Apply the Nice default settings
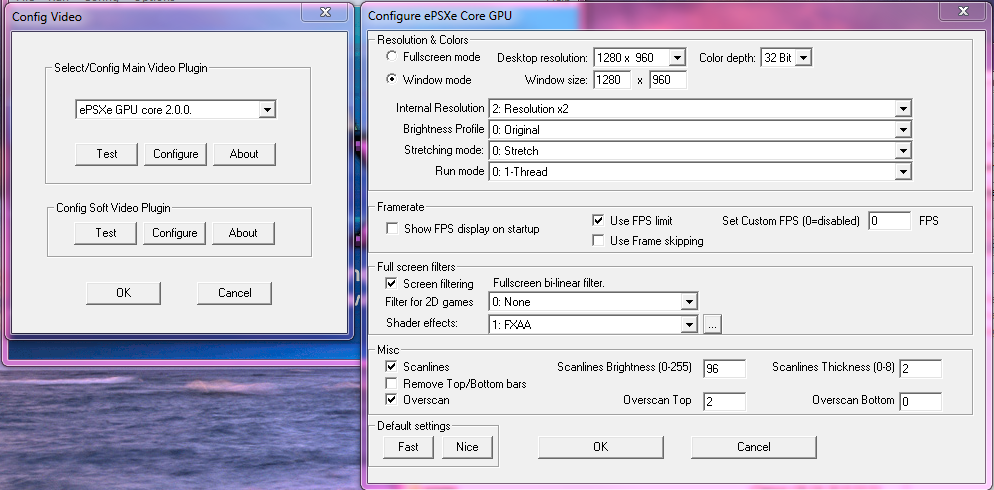The height and width of the screenshot is (490, 994). [467, 447]
